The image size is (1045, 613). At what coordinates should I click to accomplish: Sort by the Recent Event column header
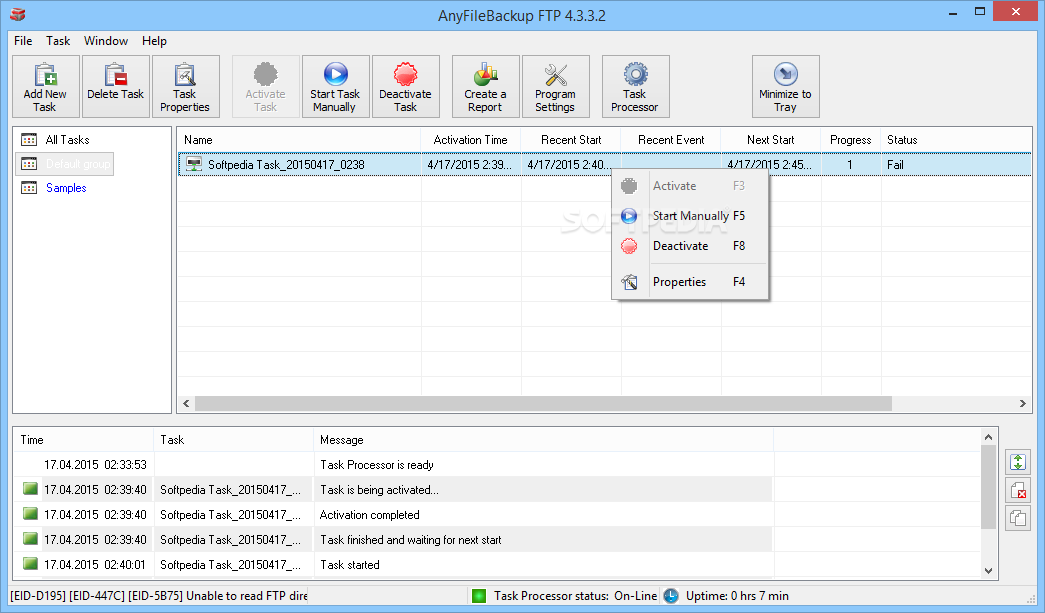click(x=671, y=140)
